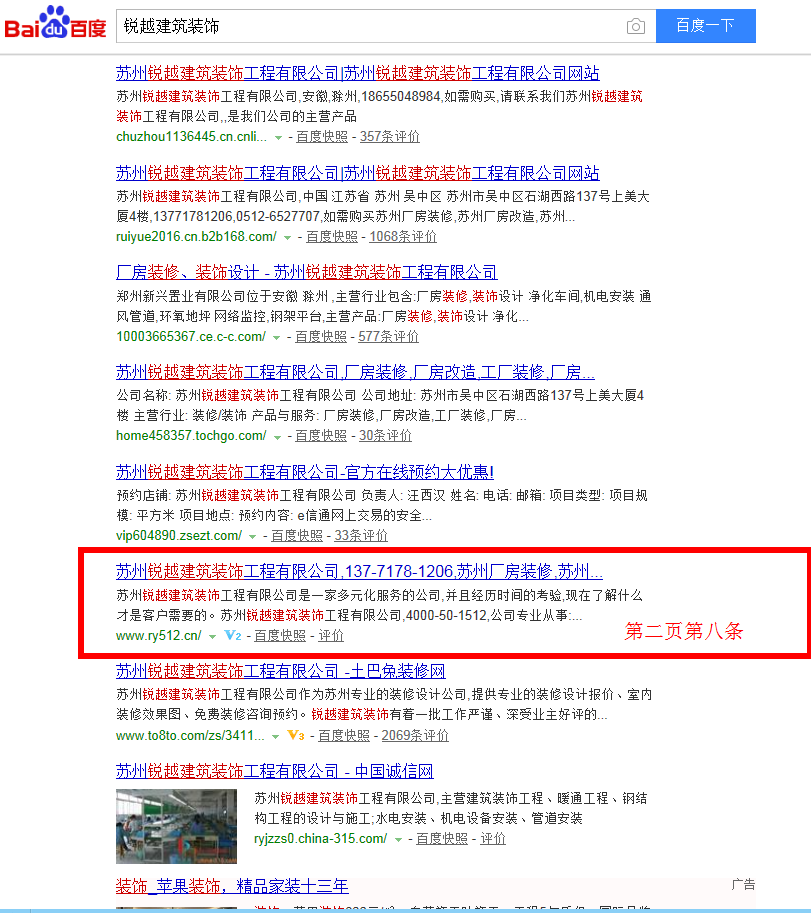Expand dropdown arrow next to home458357.tochgo.com

pyautogui.click(x=278, y=437)
